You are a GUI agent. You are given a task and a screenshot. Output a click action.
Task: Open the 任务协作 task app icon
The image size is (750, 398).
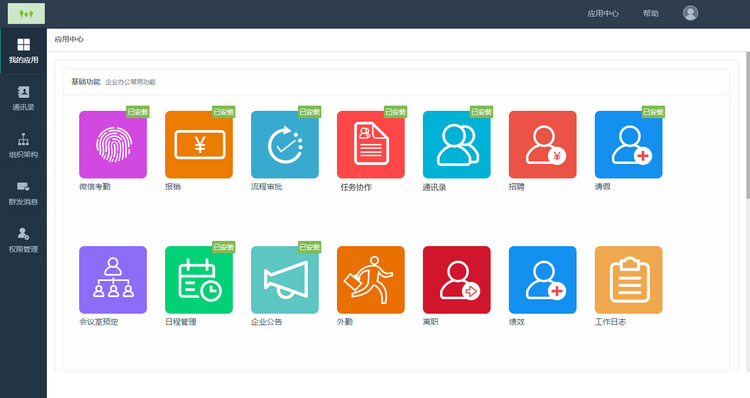click(371, 144)
